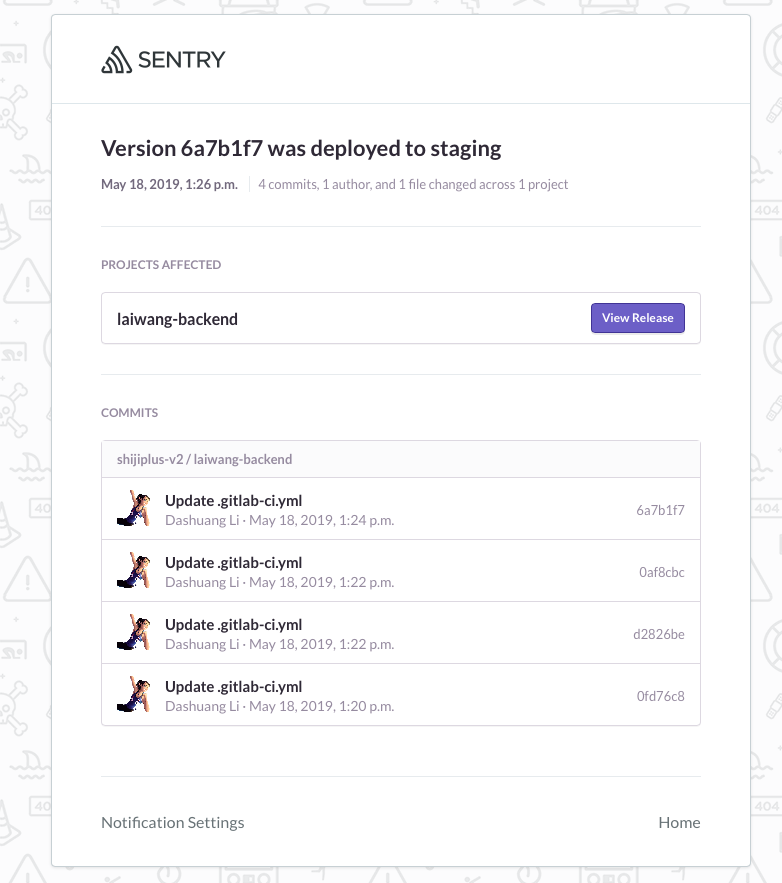Open commit hash 0fd76c8 link
782x883 pixels.
pos(660,696)
